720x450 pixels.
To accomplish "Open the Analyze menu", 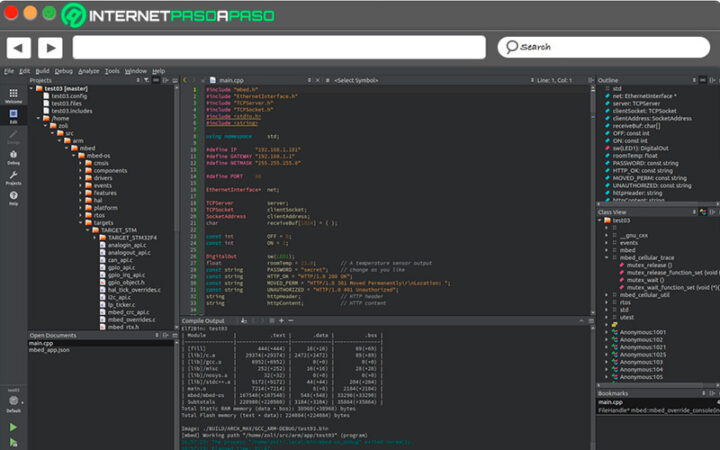I will click(88, 71).
